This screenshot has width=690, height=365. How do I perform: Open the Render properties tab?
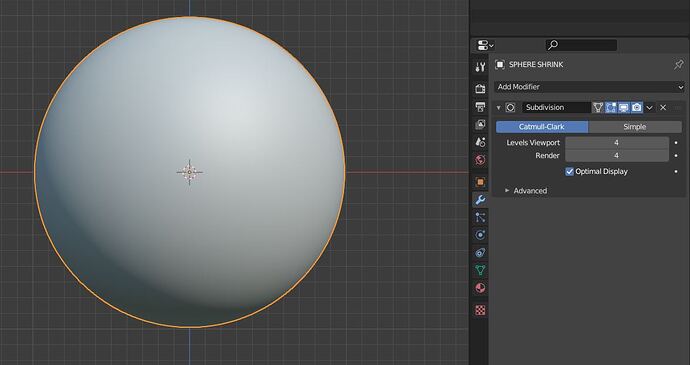coord(480,88)
